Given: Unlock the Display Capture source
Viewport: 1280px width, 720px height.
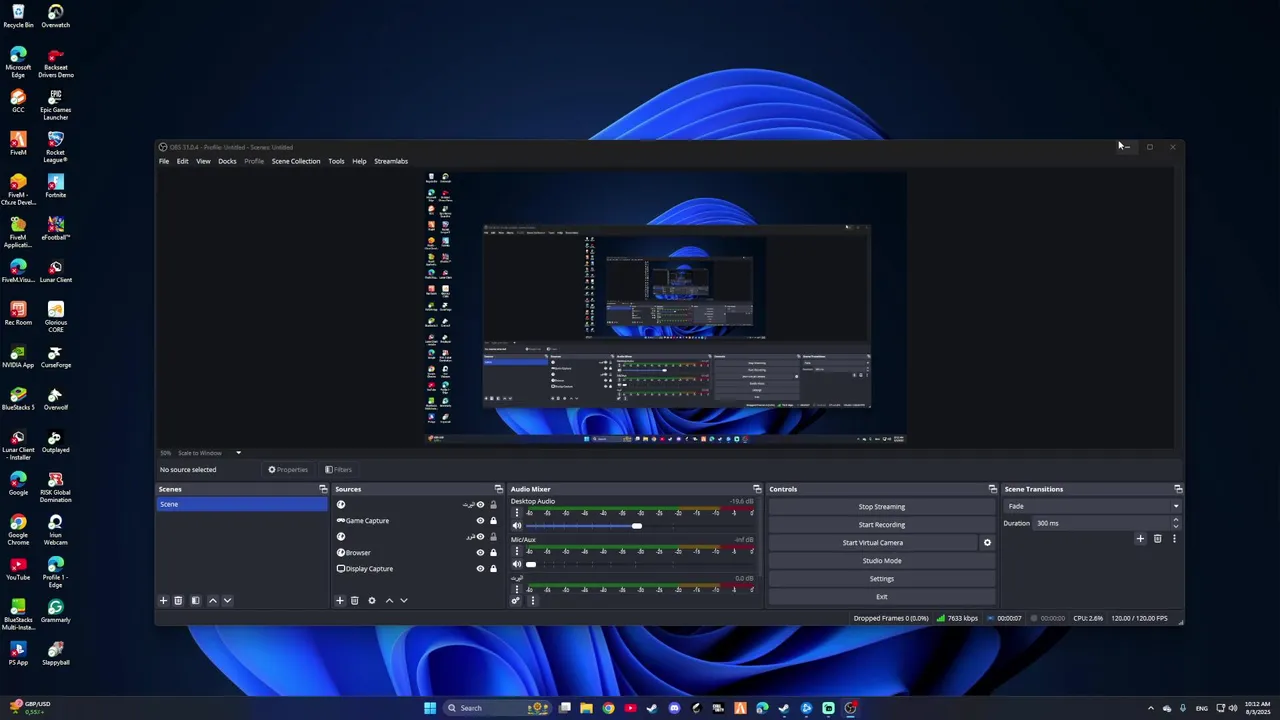Looking at the screenshot, I should (493, 569).
